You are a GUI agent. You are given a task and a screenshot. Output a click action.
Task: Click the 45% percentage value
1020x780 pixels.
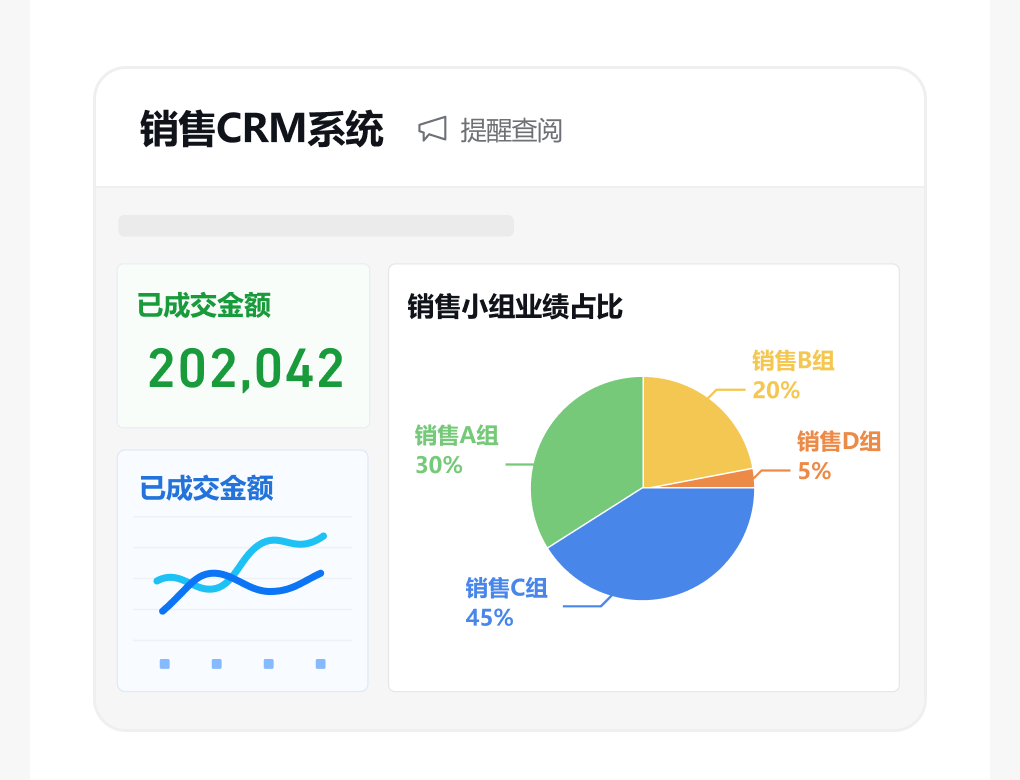pyautogui.click(x=489, y=617)
